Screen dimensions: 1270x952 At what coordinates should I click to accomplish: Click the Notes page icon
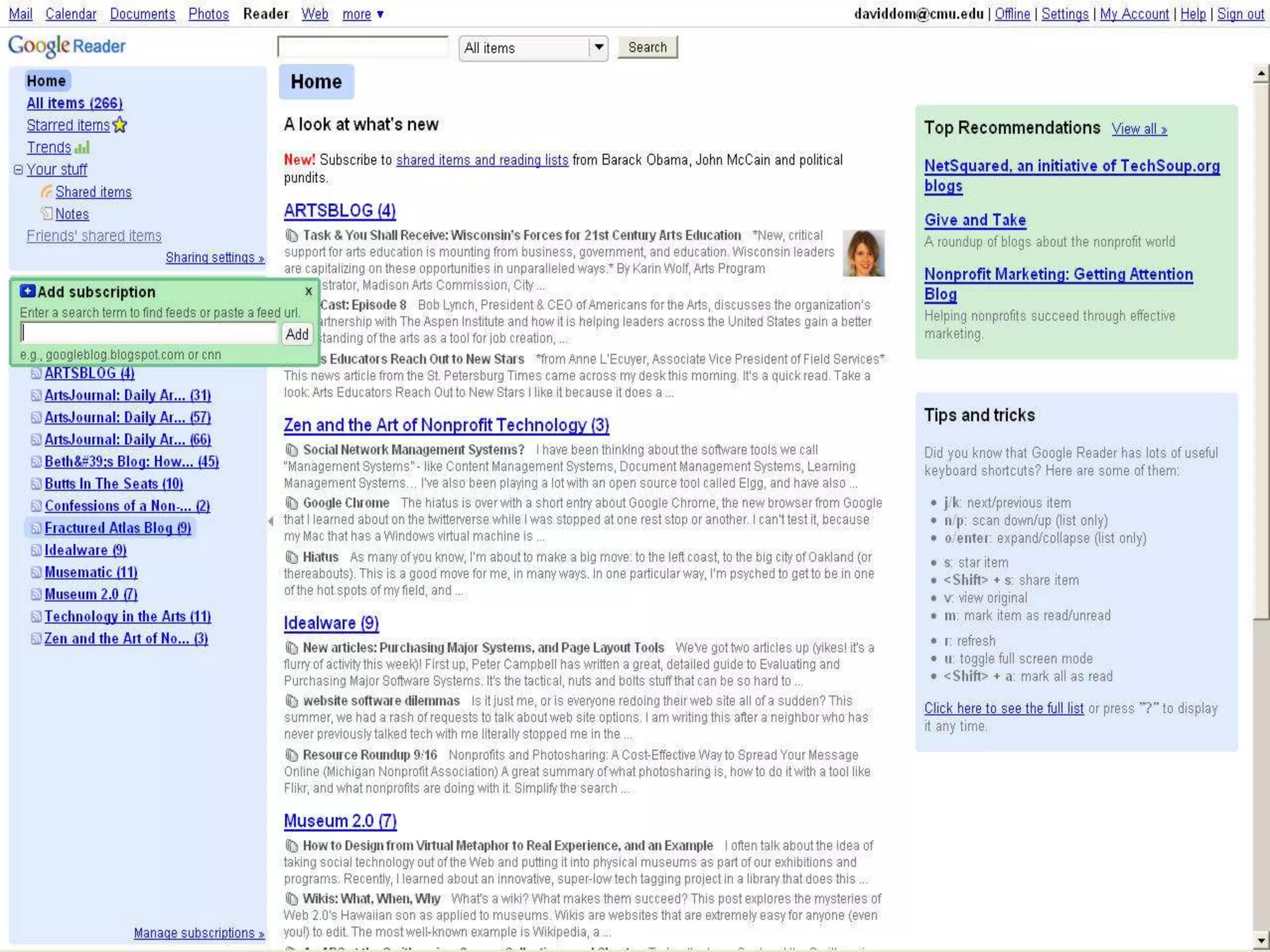coord(47,214)
